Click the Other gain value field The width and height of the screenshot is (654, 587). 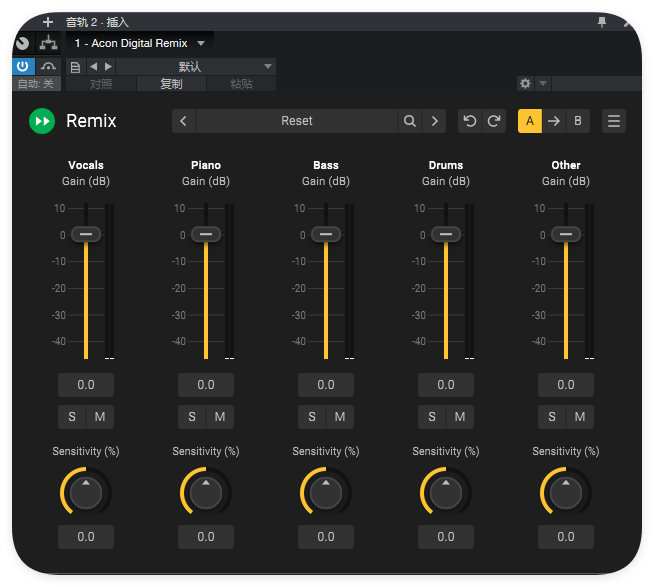click(x=566, y=385)
